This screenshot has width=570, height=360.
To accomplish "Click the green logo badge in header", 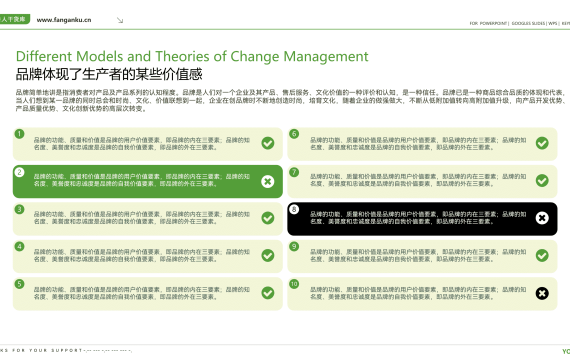I will 15,19.
